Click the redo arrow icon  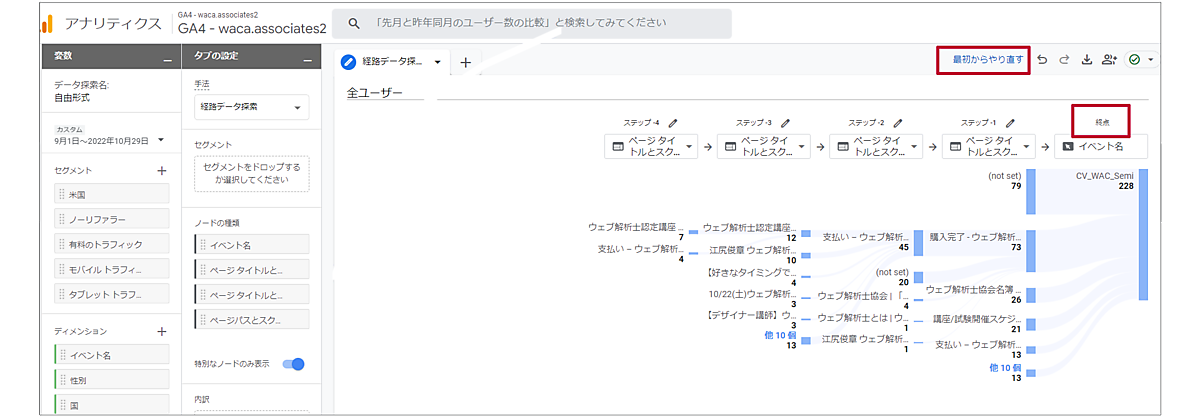(1065, 60)
